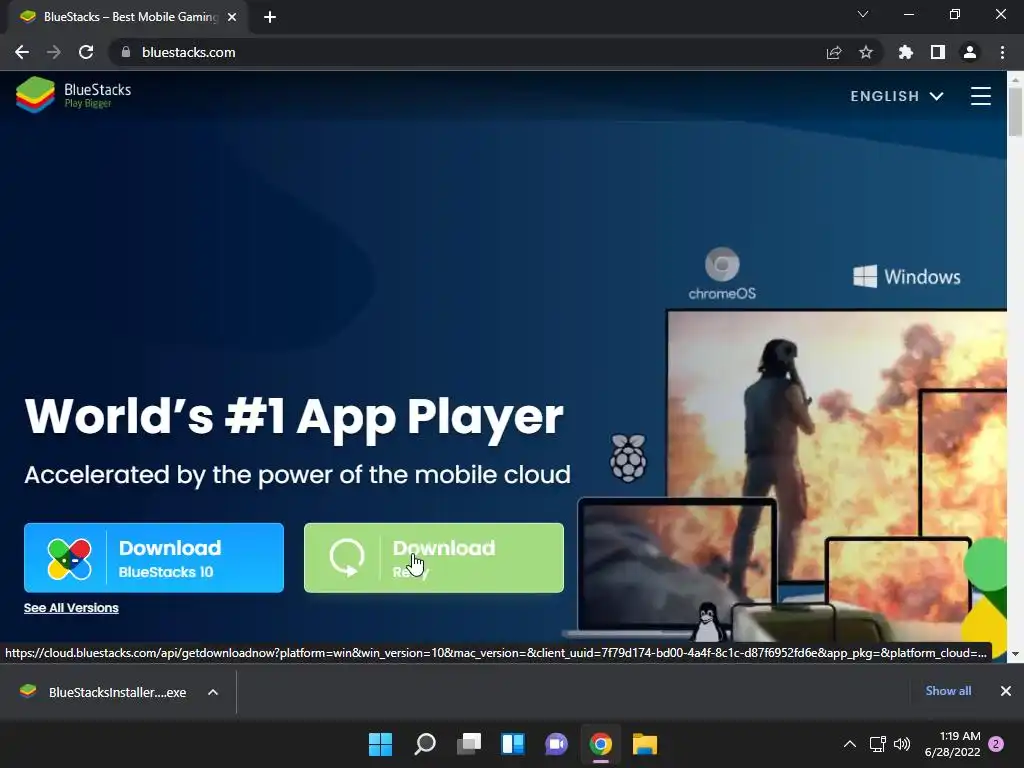The width and height of the screenshot is (1024, 768).
Task: Close the BlueStacks browser tab
Action: (x=232, y=17)
